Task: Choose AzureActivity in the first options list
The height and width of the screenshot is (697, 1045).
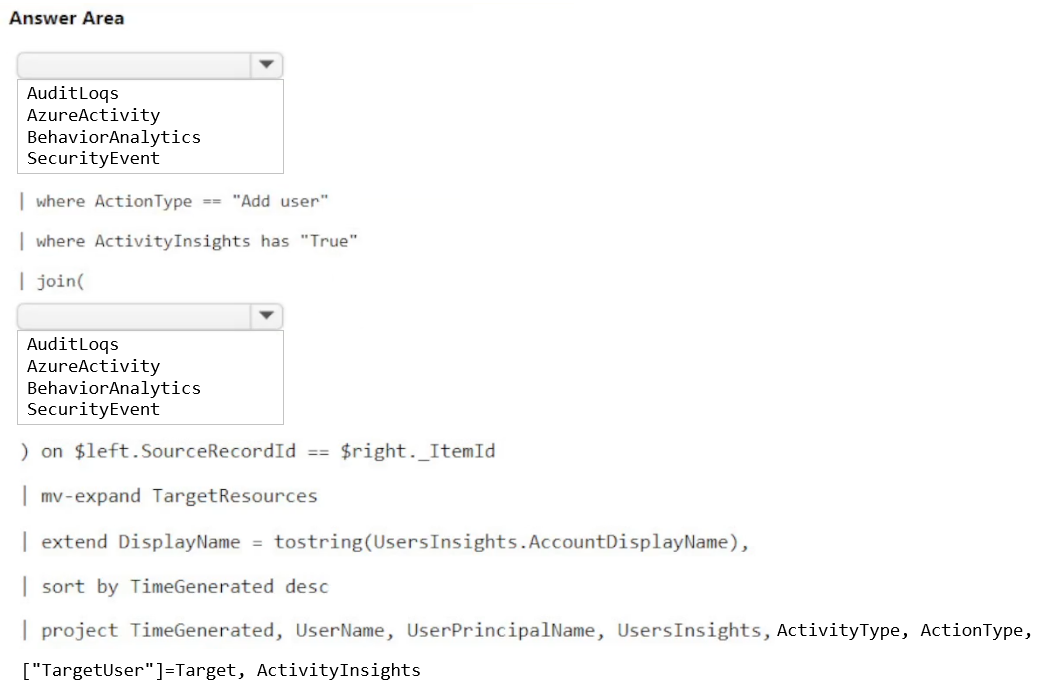Action: (93, 115)
